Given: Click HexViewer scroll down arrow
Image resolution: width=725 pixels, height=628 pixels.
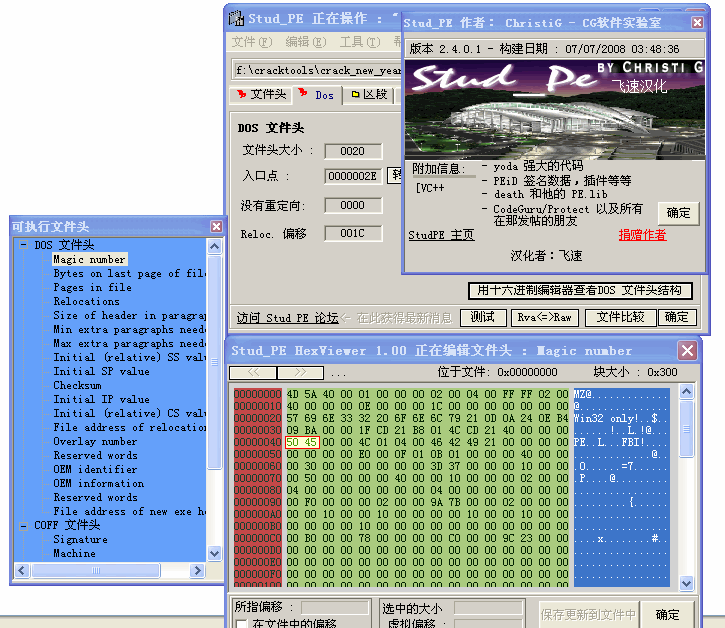Looking at the screenshot, I should click(x=687, y=583).
